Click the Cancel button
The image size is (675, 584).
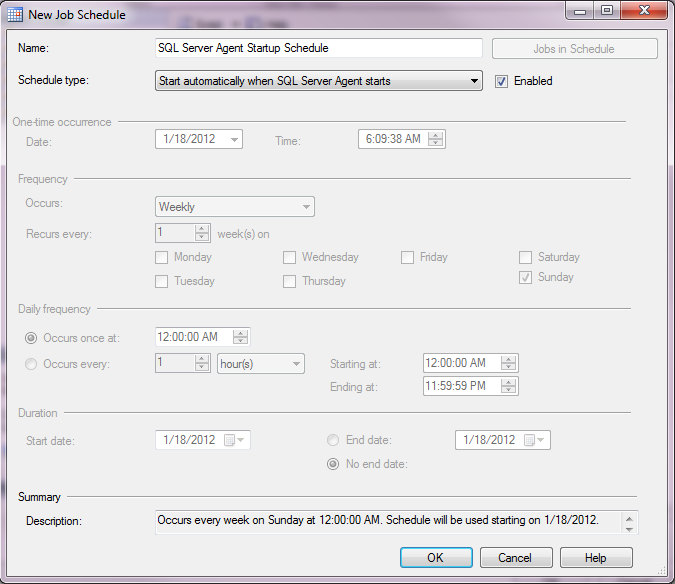coord(516,558)
